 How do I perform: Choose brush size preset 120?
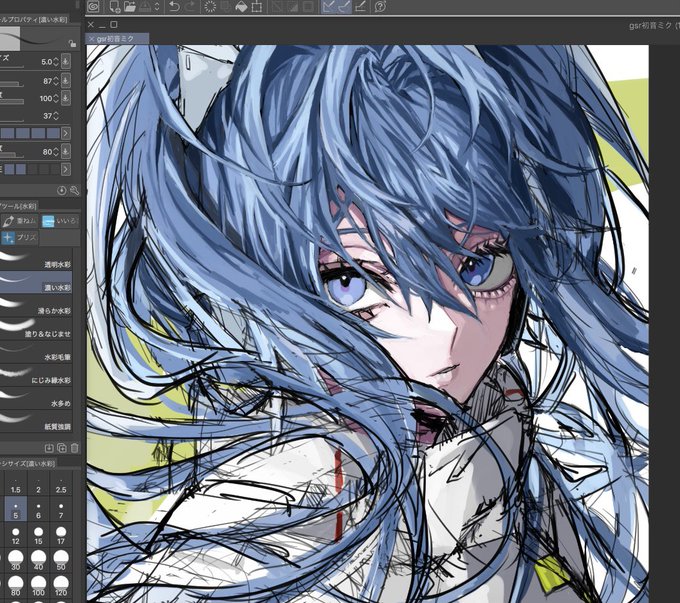[x=61, y=586]
